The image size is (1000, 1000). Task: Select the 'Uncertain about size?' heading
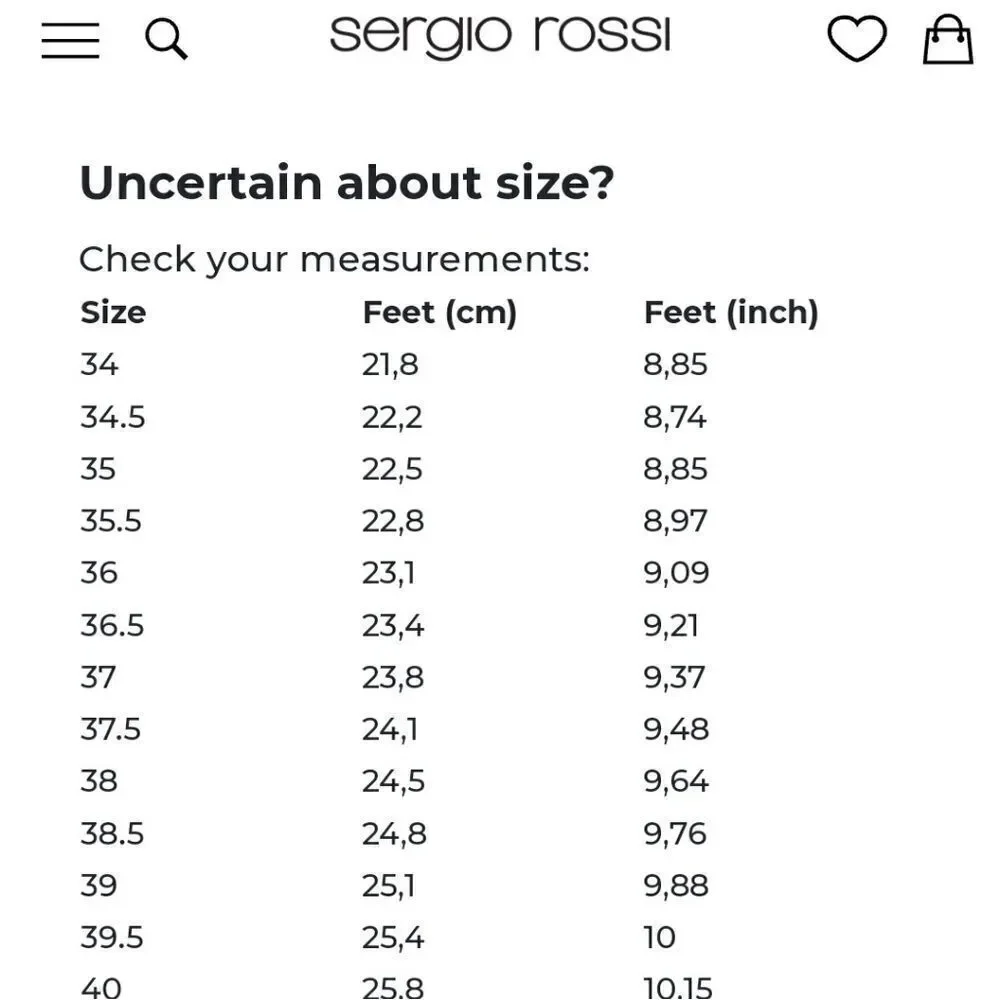pos(347,183)
